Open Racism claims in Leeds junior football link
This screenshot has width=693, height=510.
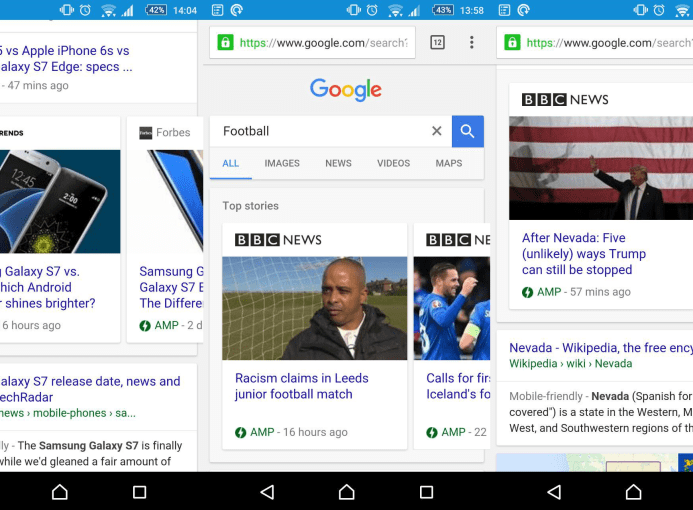(x=302, y=386)
